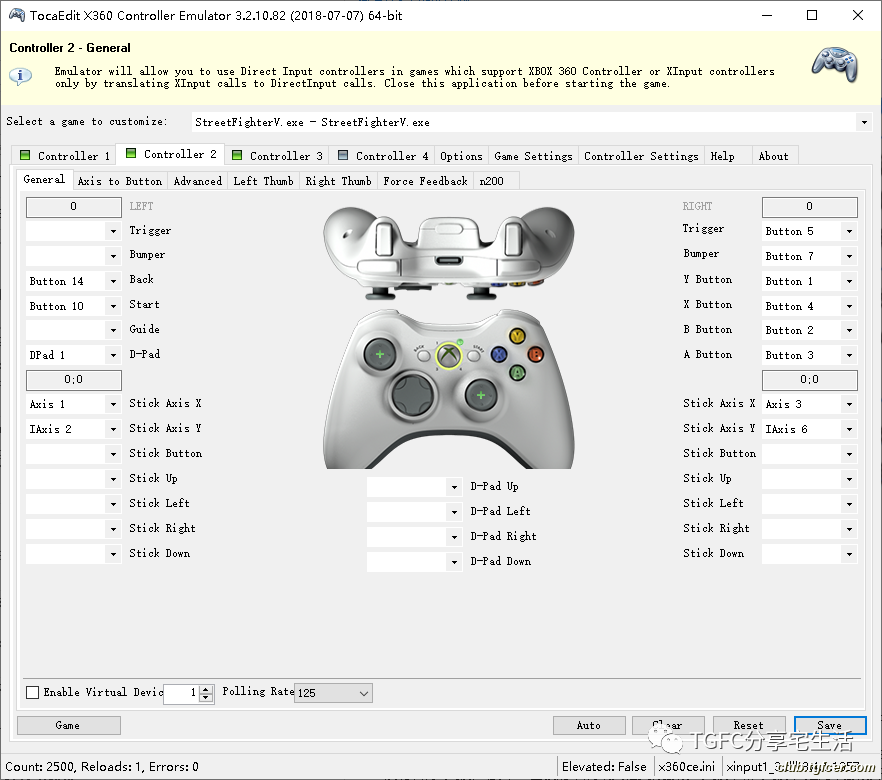Open the Right Thumb sub-tab

tap(339, 181)
